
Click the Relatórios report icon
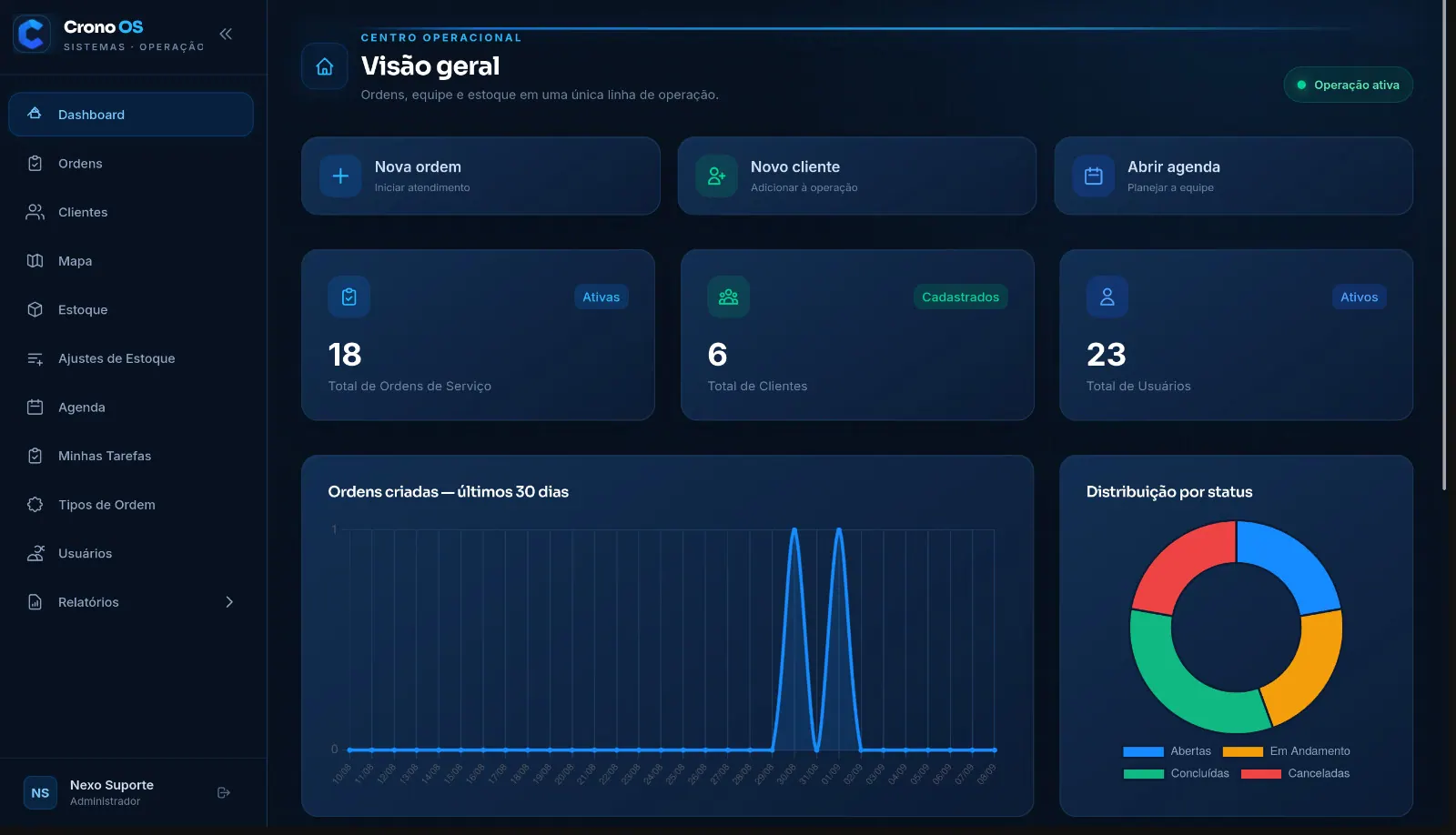[35, 602]
